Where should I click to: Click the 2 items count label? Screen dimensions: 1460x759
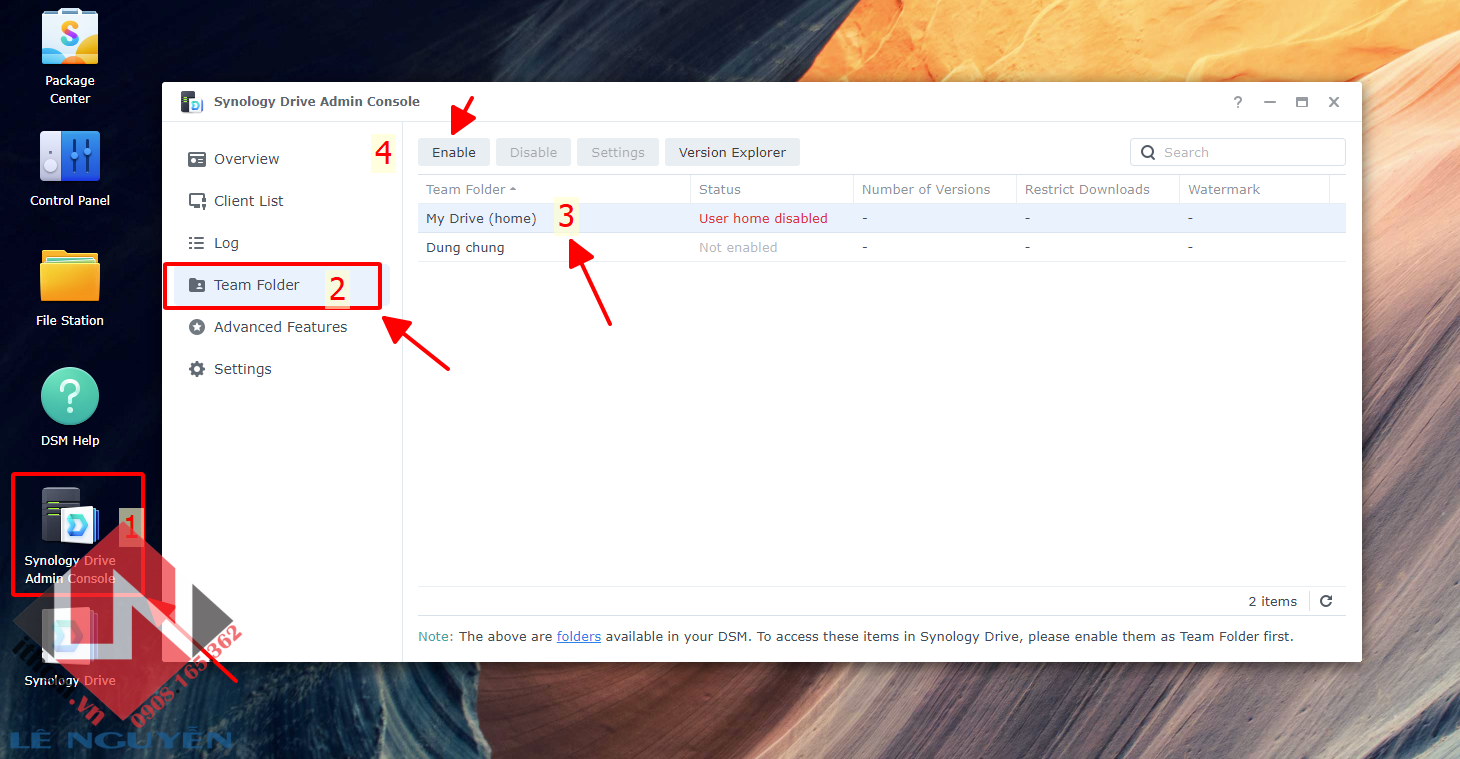tap(1272, 601)
